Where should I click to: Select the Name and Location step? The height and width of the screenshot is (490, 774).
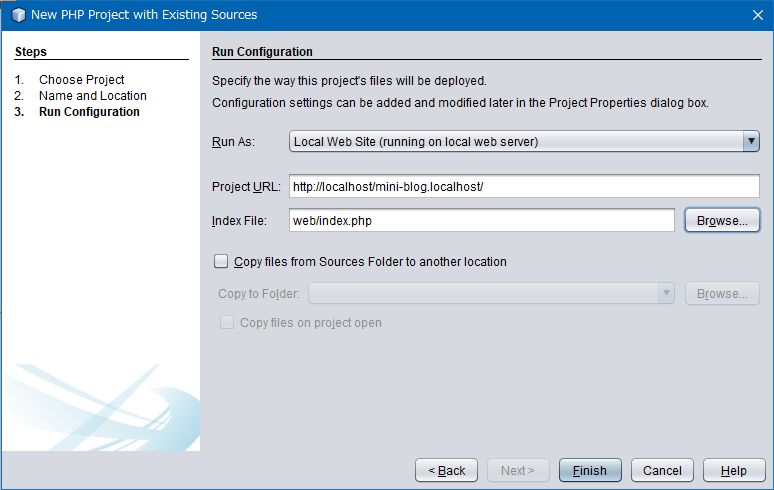(x=93, y=96)
